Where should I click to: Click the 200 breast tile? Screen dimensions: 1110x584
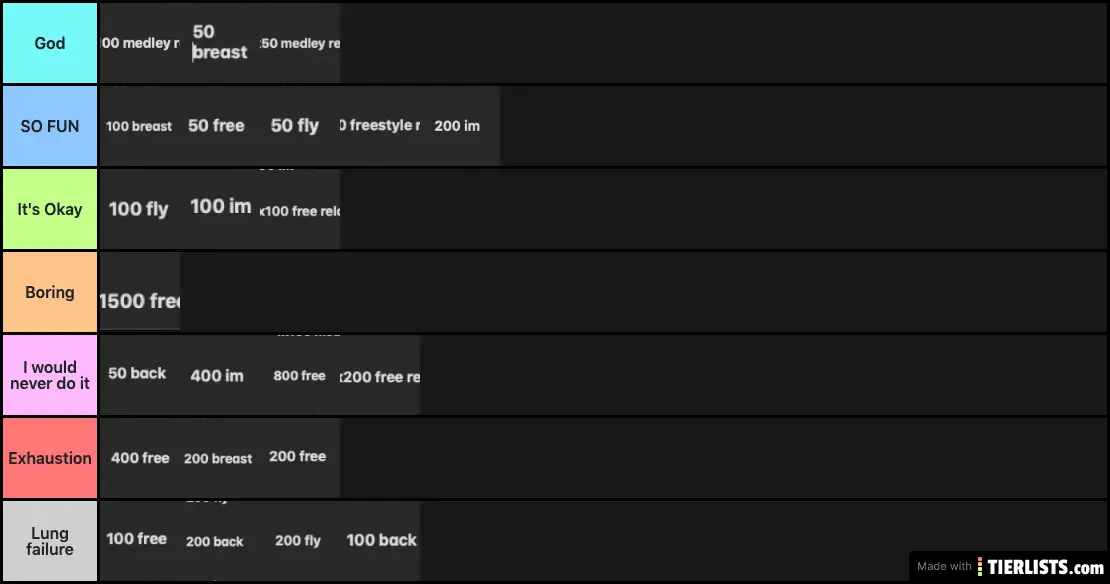pyautogui.click(x=218, y=459)
